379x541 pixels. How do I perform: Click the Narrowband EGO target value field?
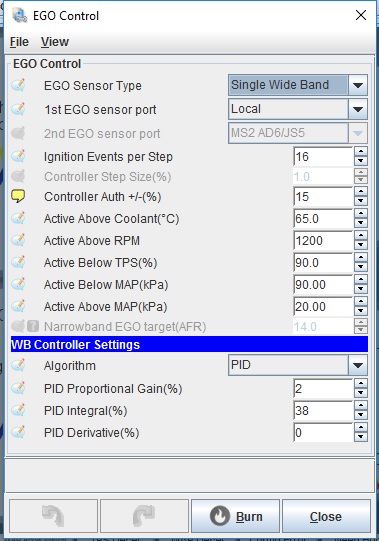(323, 326)
